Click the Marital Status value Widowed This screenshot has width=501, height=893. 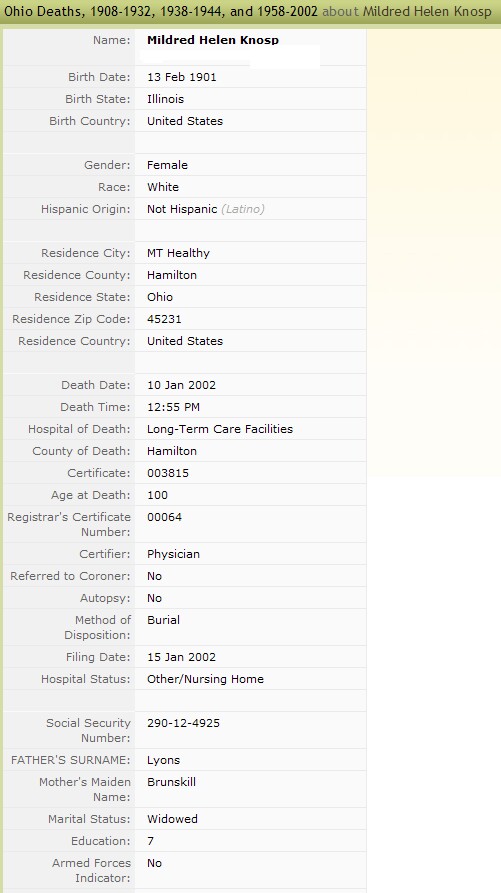pos(173,819)
